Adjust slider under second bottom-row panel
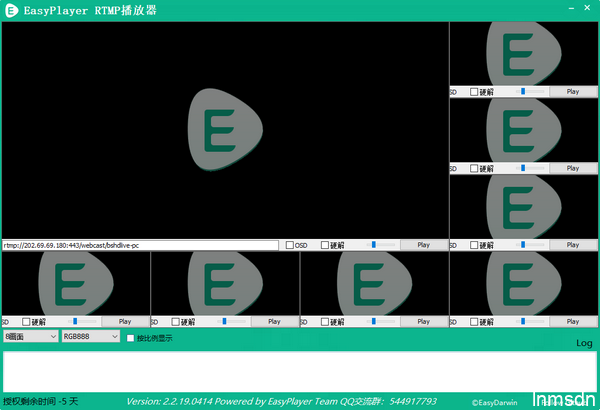This screenshot has width=600, height=410. coord(232,322)
